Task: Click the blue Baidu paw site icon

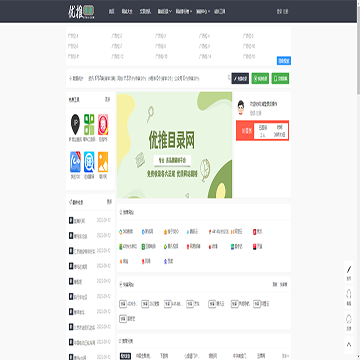Action: click(x=165, y=262)
